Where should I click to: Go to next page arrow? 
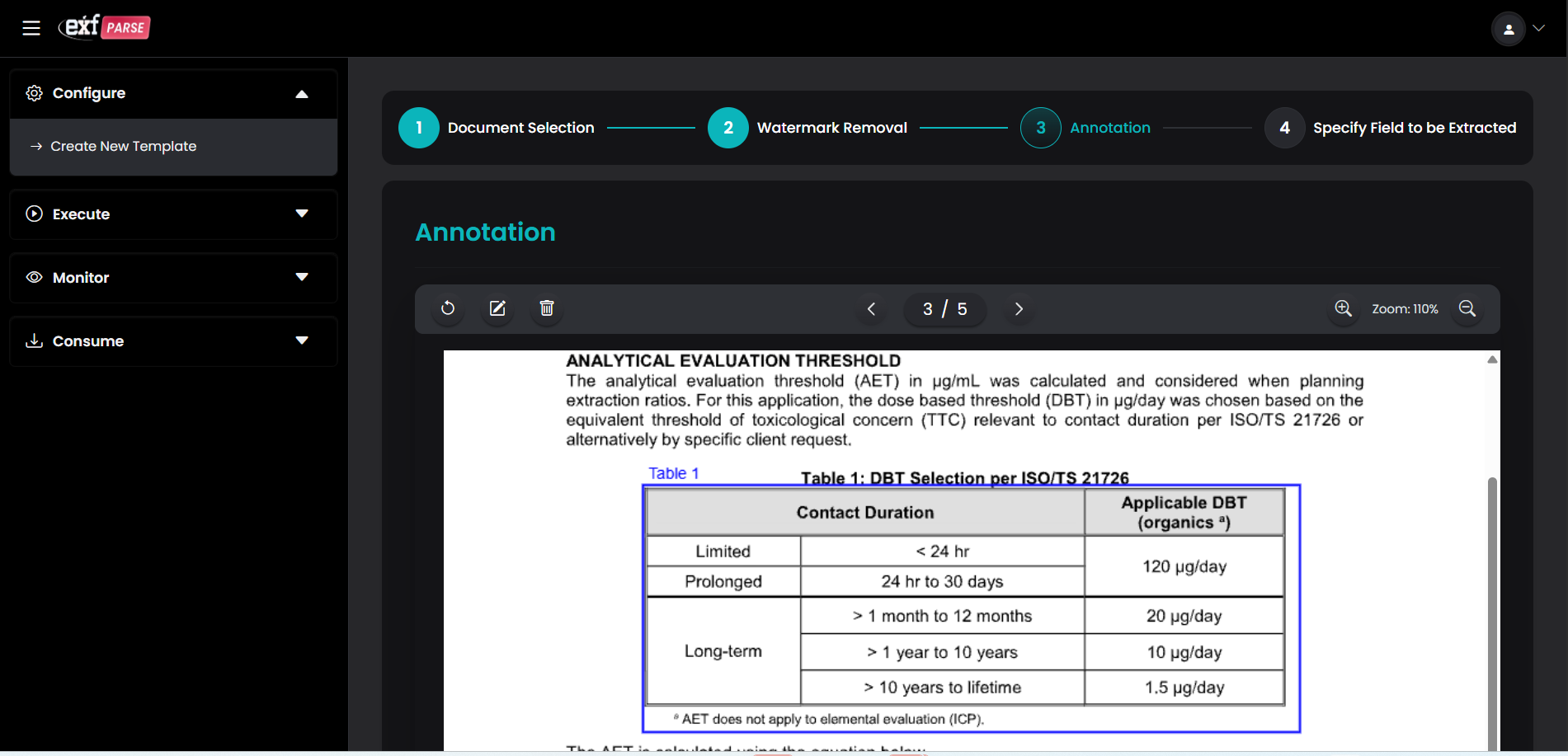pos(1019,309)
